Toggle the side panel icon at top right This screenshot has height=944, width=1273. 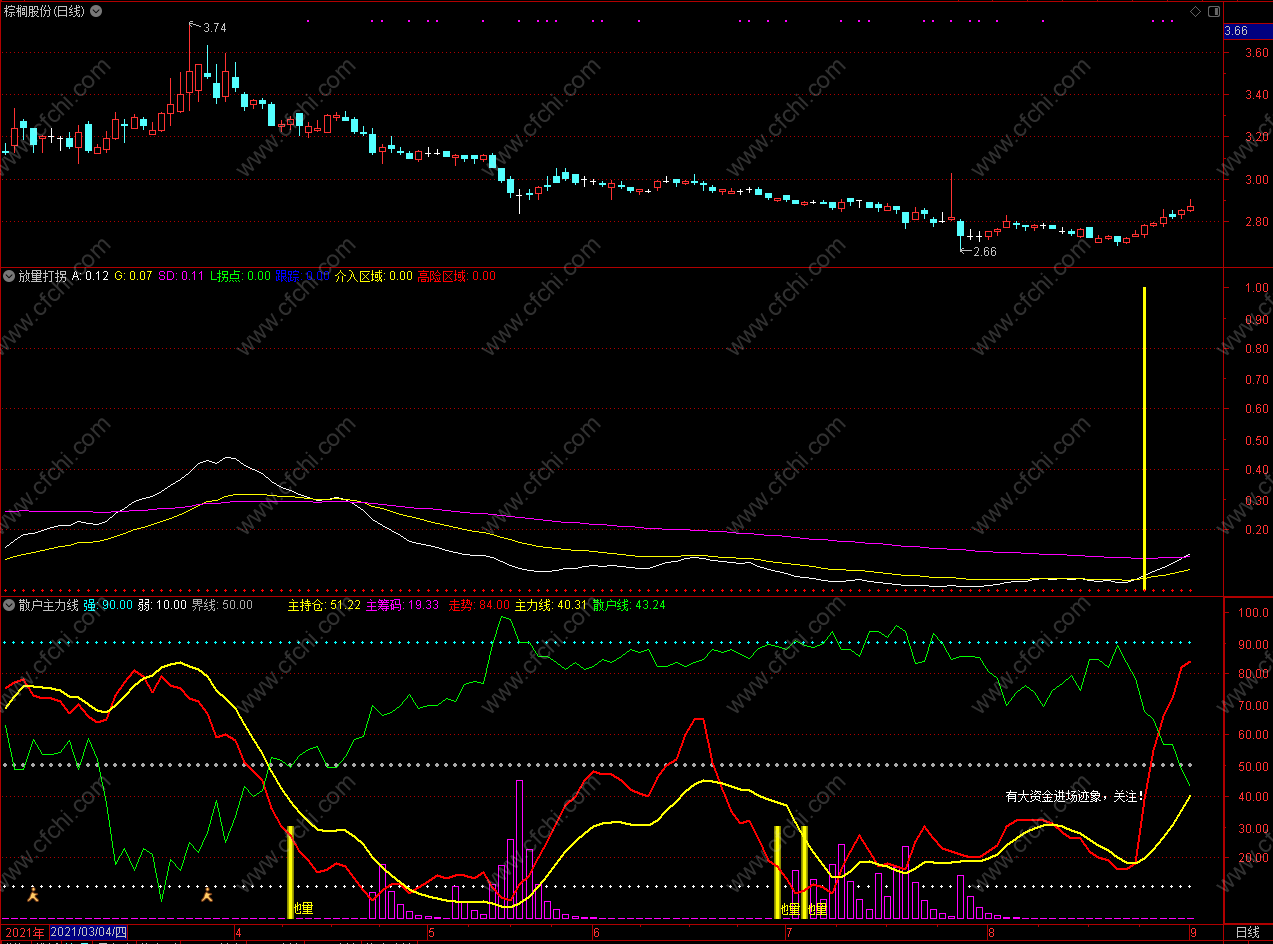[x=1213, y=11]
